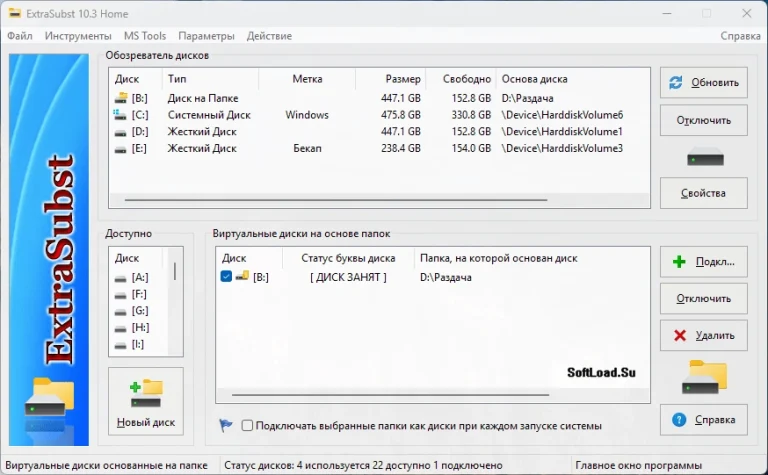This screenshot has width=768, height=475.
Task: Open the Справка menu in menu bar
Action: pyautogui.click(x=740, y=36)
